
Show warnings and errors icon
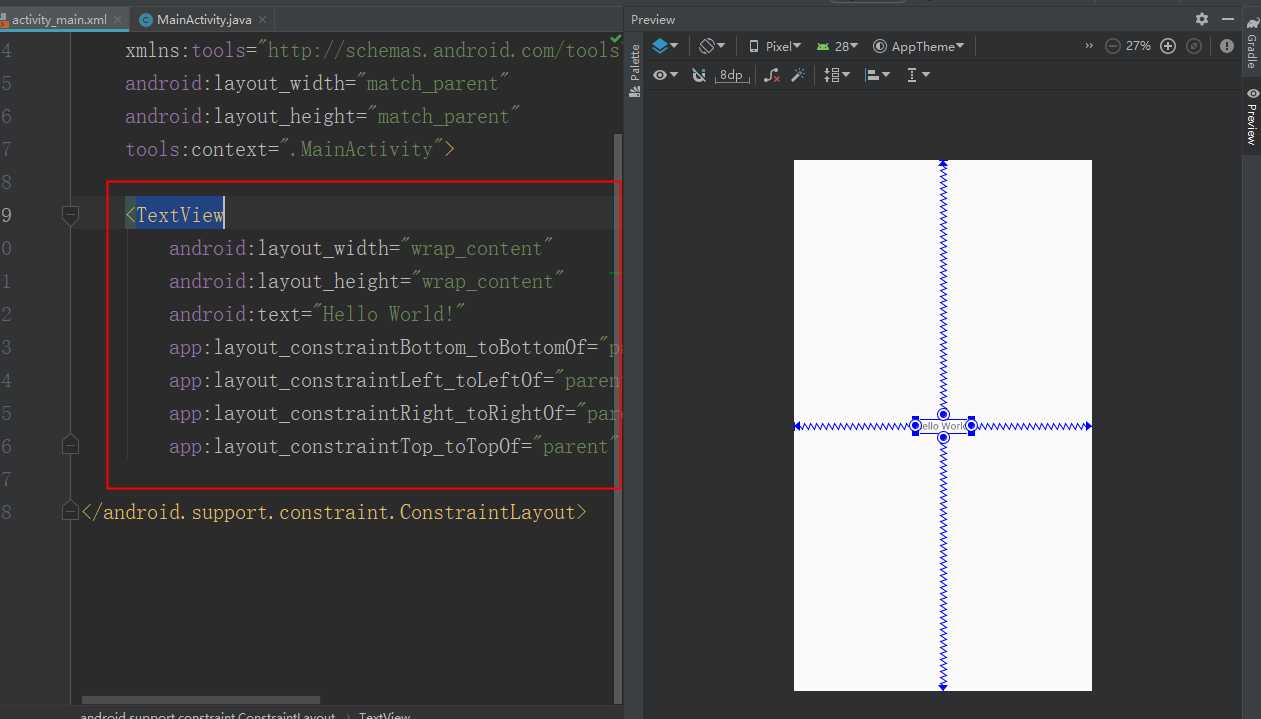(x=1227, y=46)
